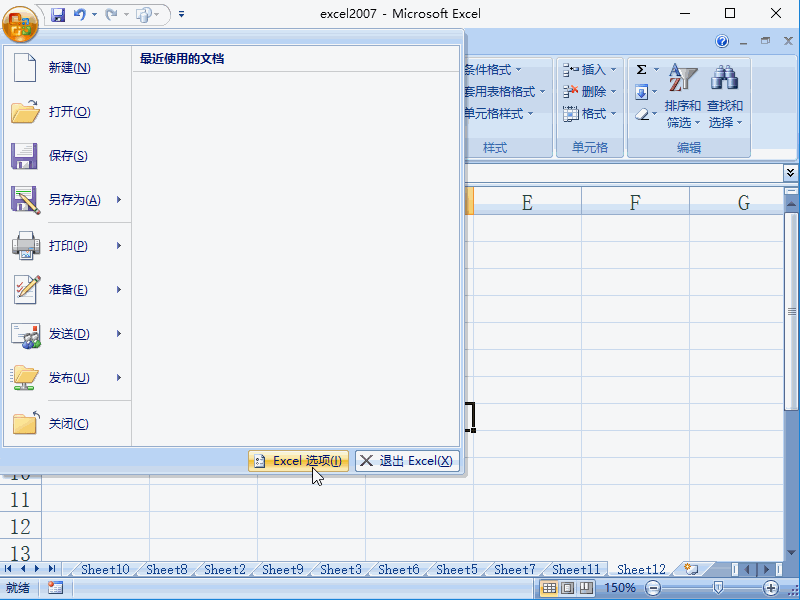Click the AutoSum sigma icon
Image resolution: width=800 pixels, height=600 pixels.
[641, 69]
